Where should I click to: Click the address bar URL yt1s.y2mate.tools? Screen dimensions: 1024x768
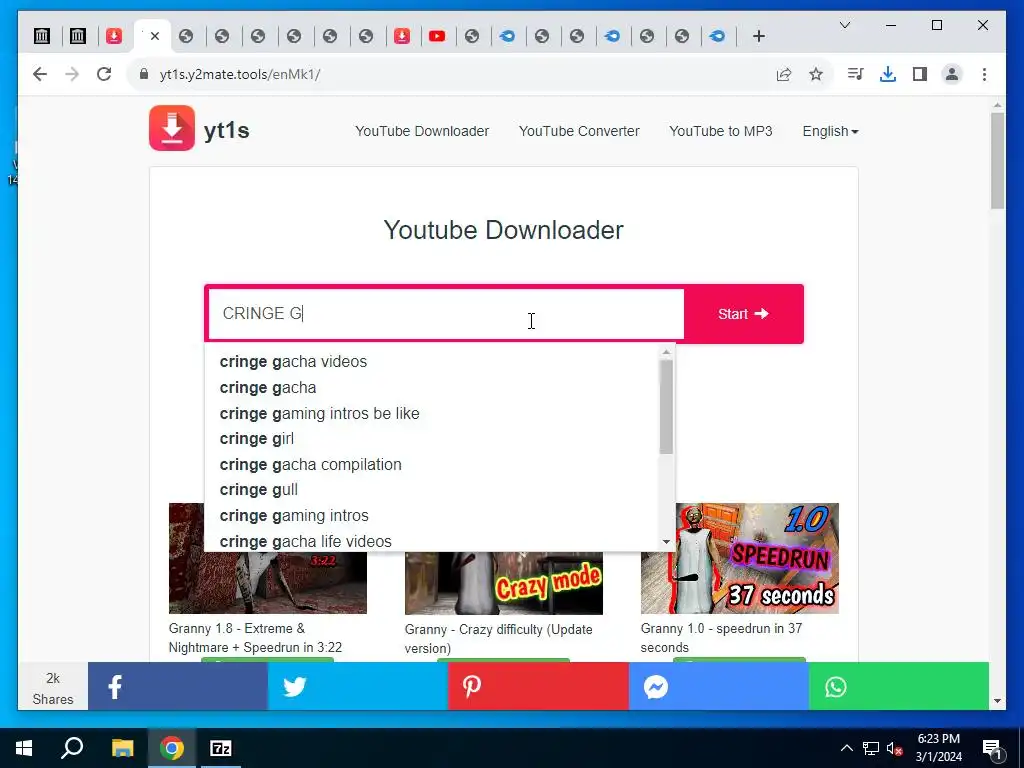pyautogui.click(x=240, y=74)
